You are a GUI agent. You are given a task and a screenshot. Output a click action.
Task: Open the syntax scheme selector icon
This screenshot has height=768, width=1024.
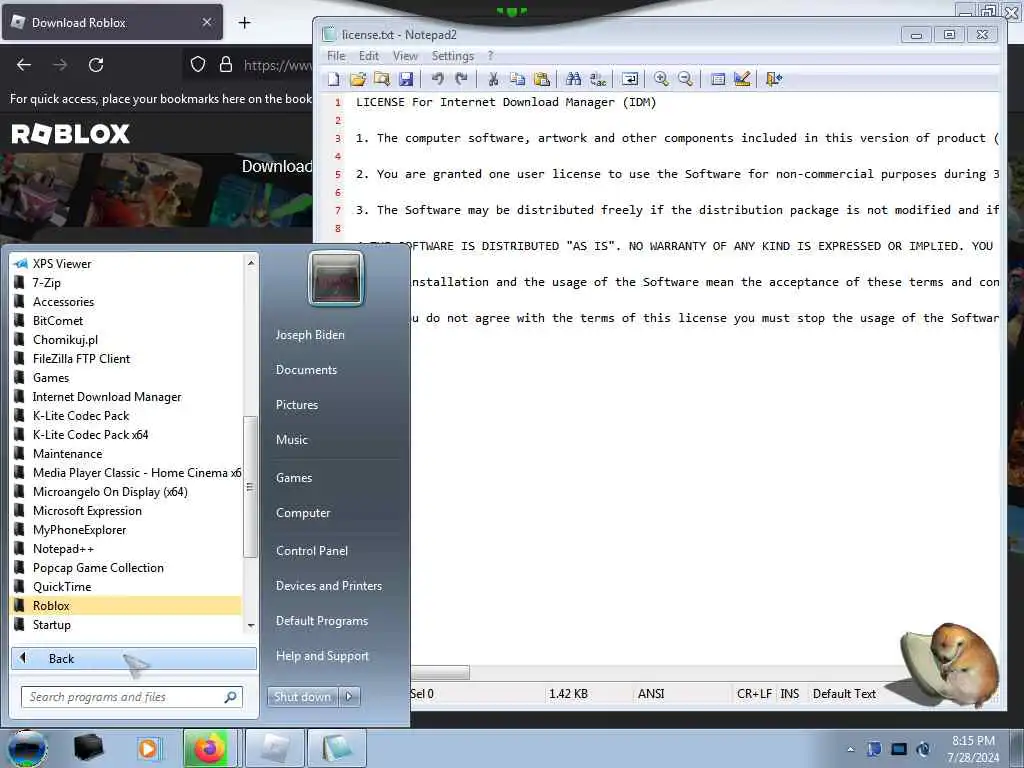(x=717, y=79)
